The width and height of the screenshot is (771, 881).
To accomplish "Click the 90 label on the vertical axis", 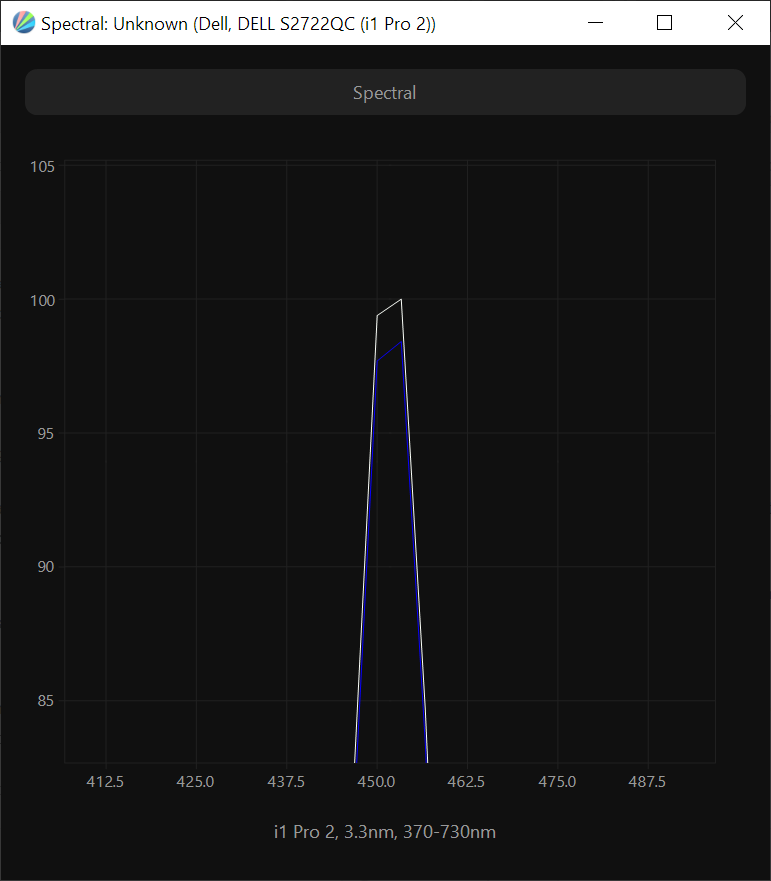I will pos(45,567).
